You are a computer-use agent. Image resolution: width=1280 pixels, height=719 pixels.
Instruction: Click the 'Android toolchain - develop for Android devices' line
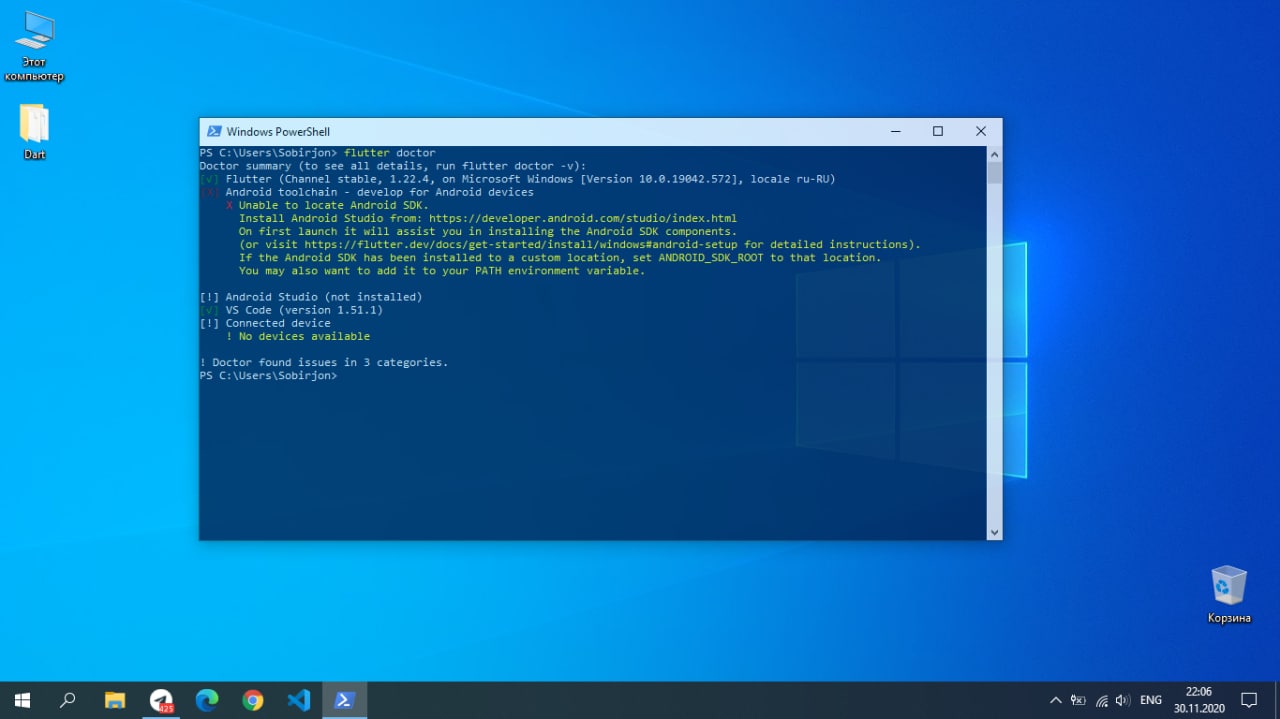click(366, 192)
